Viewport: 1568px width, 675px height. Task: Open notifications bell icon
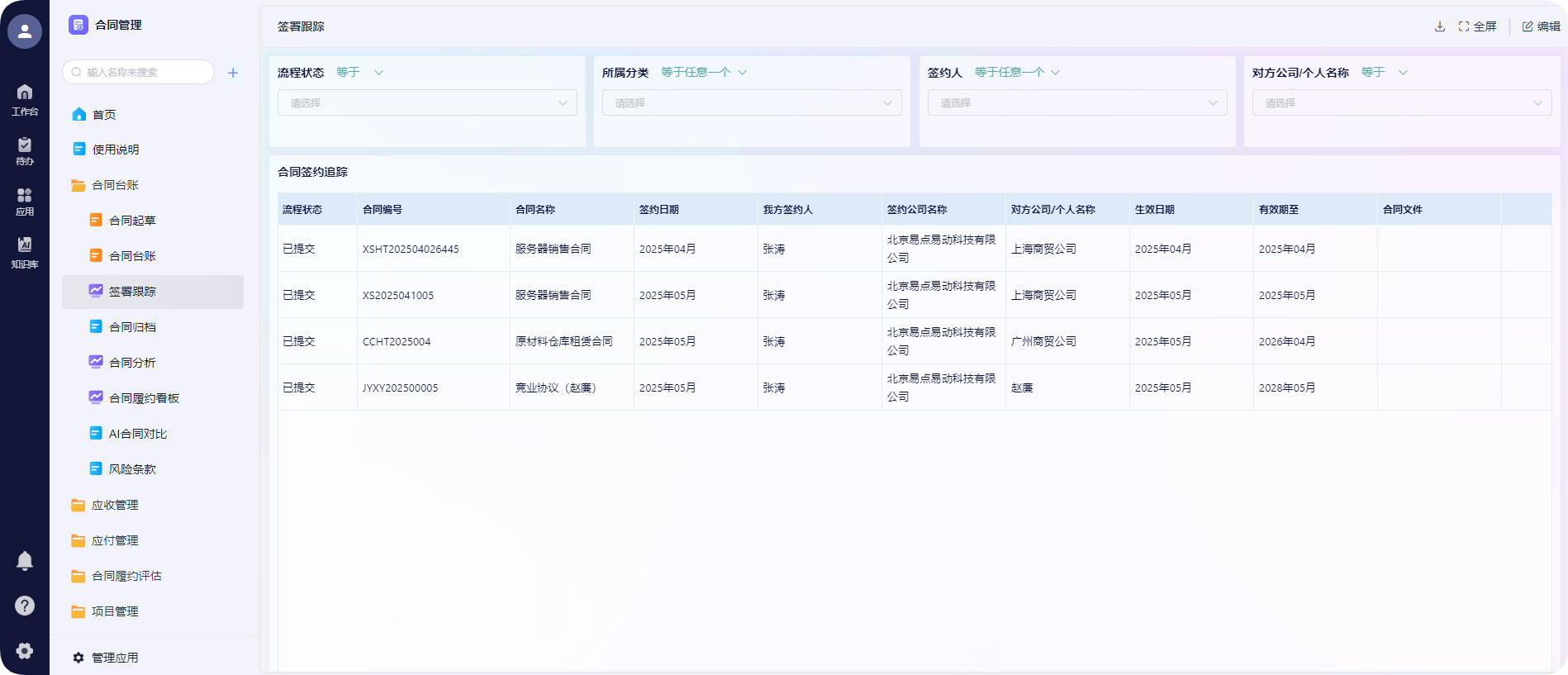pos(25,561)
